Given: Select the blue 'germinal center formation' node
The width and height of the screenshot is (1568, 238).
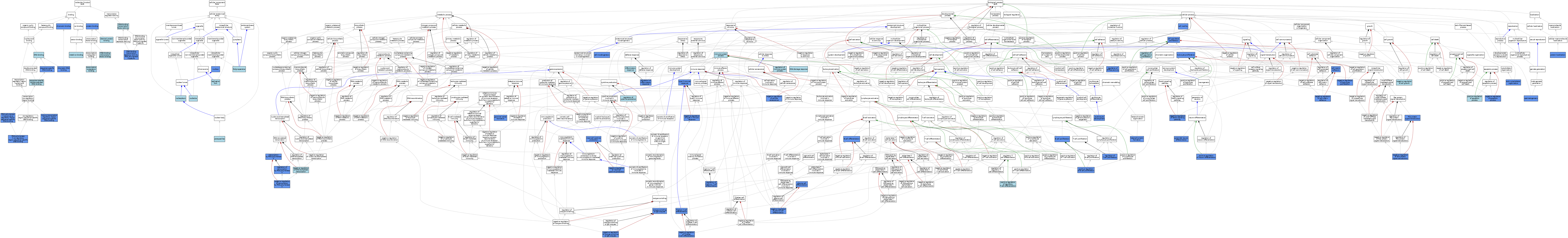Looking at the screenshot, I should pos(500,118).
